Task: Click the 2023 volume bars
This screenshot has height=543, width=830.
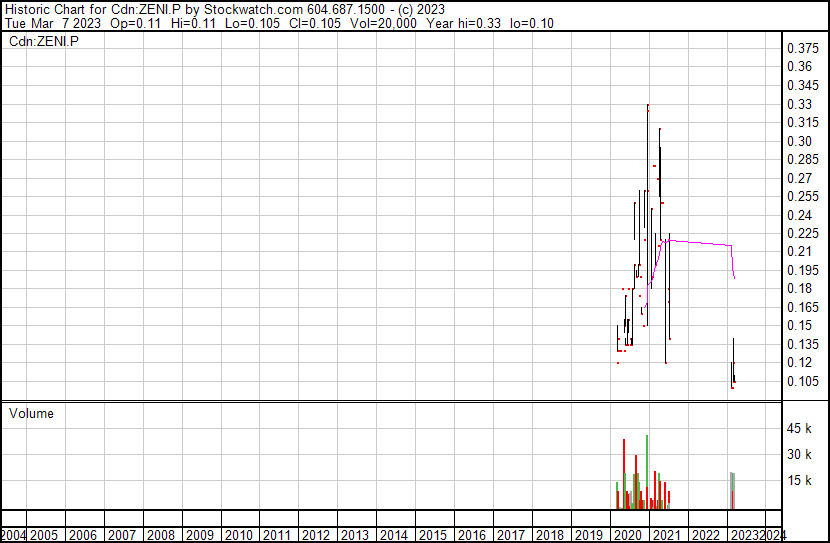Action: pos(732,490)
